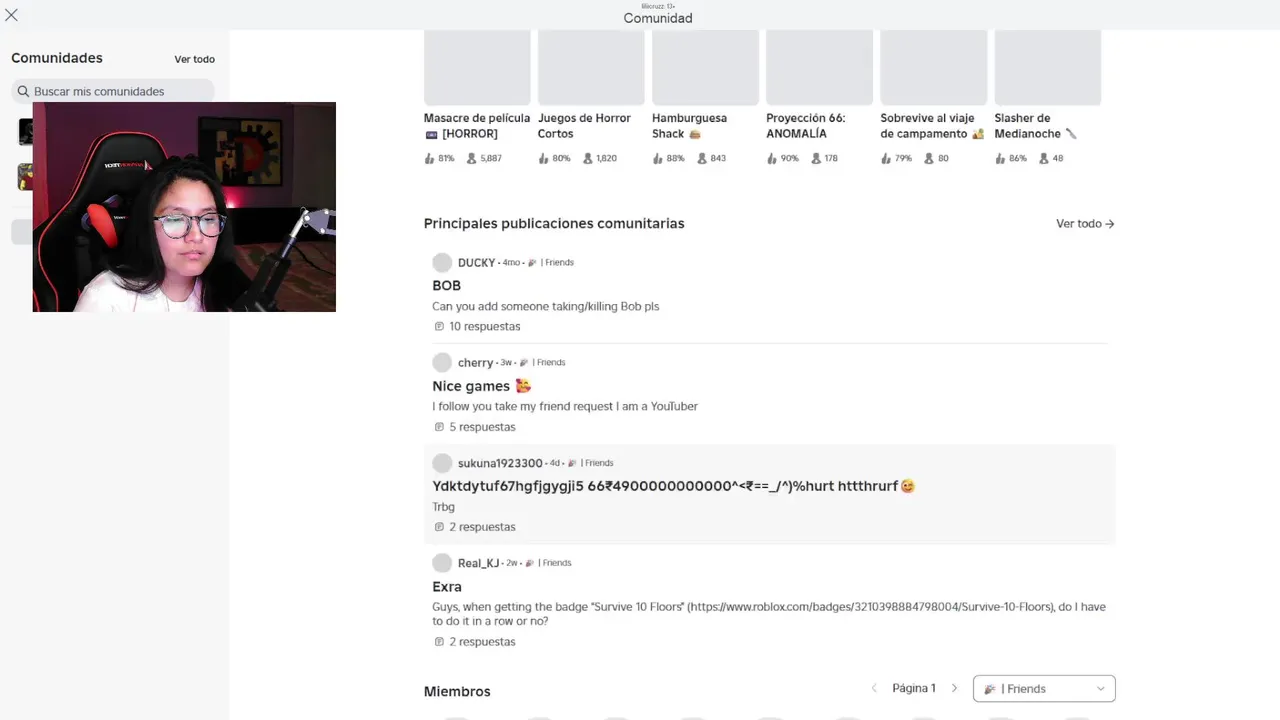Open the Hamburguesa Shack game thumbnail
The height and width of the screenshot is (720, 1280).
pos(705,67)
